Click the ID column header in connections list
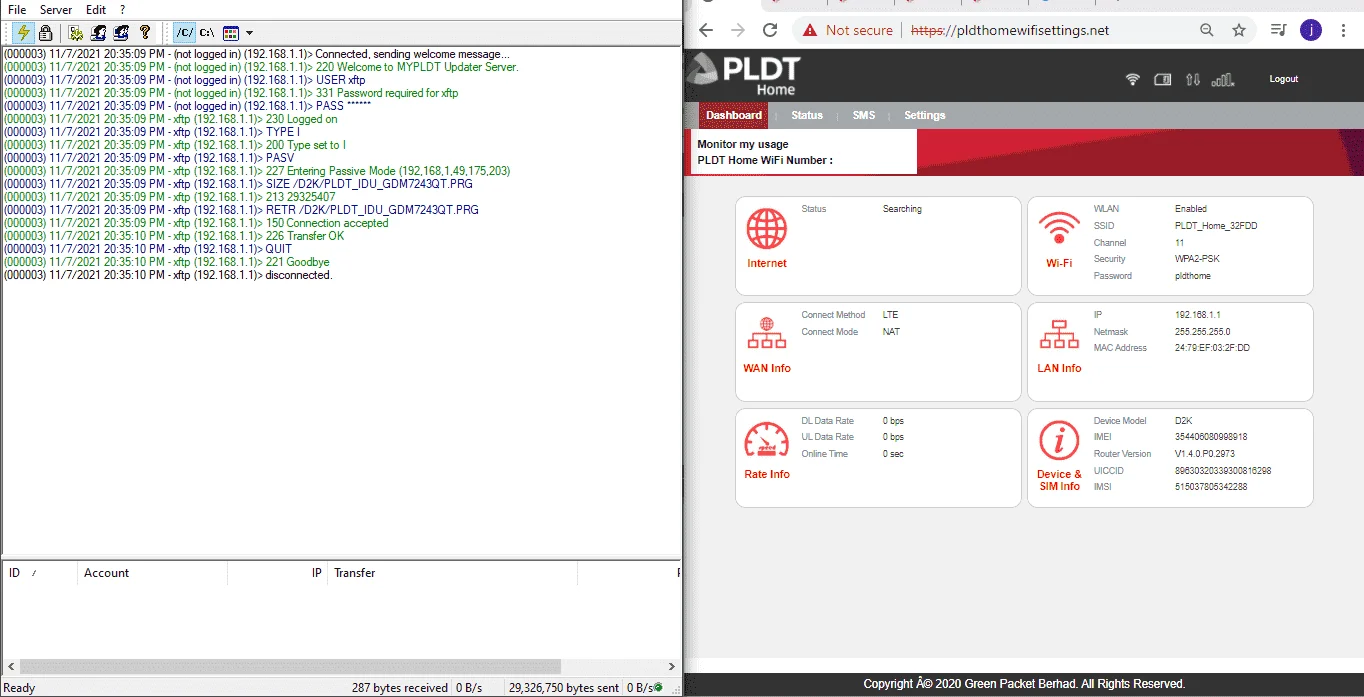Viewport: 1364px width, 697px height. tap(40, 573)
